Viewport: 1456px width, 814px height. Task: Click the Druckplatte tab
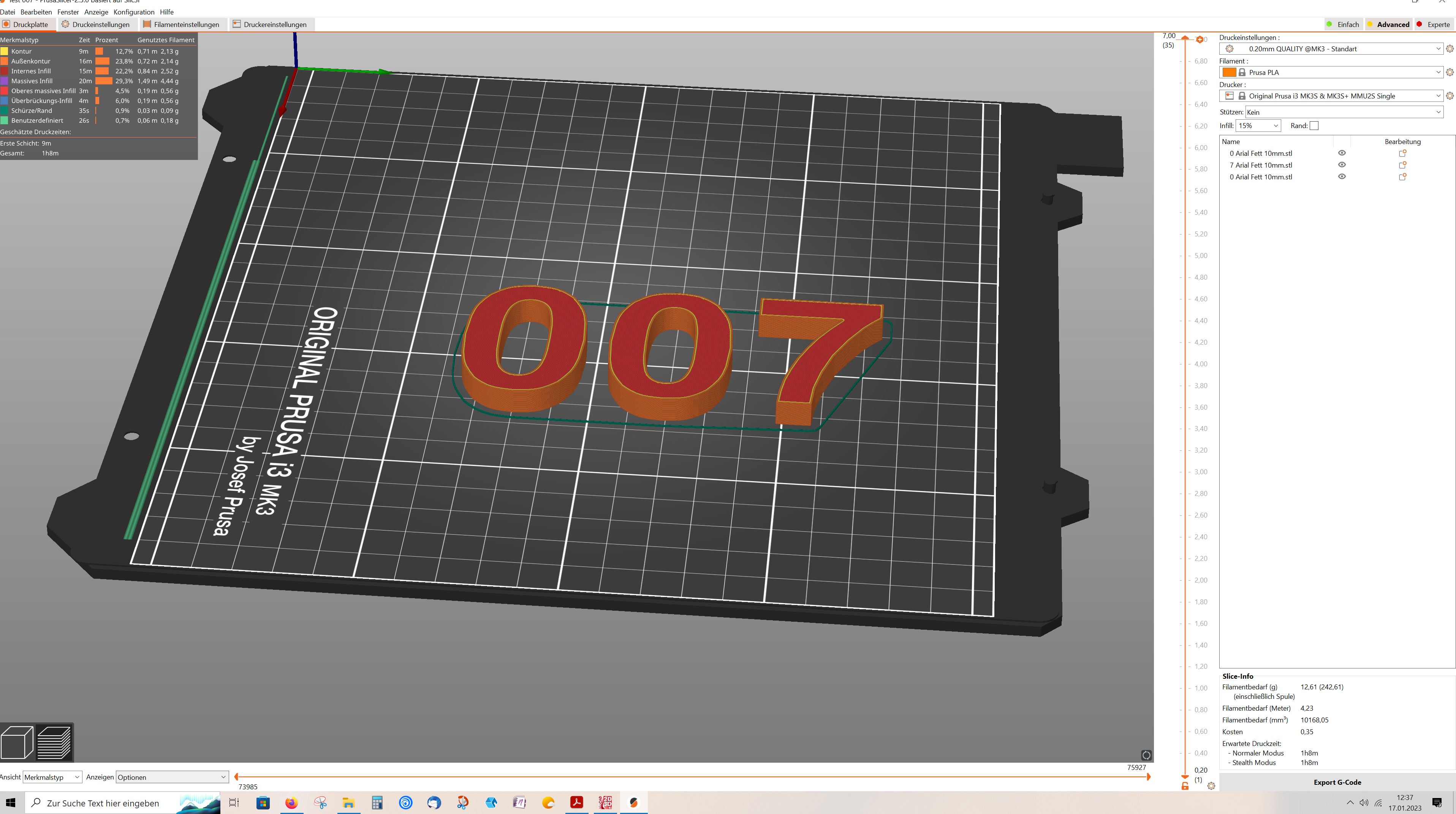pos(27,24)
